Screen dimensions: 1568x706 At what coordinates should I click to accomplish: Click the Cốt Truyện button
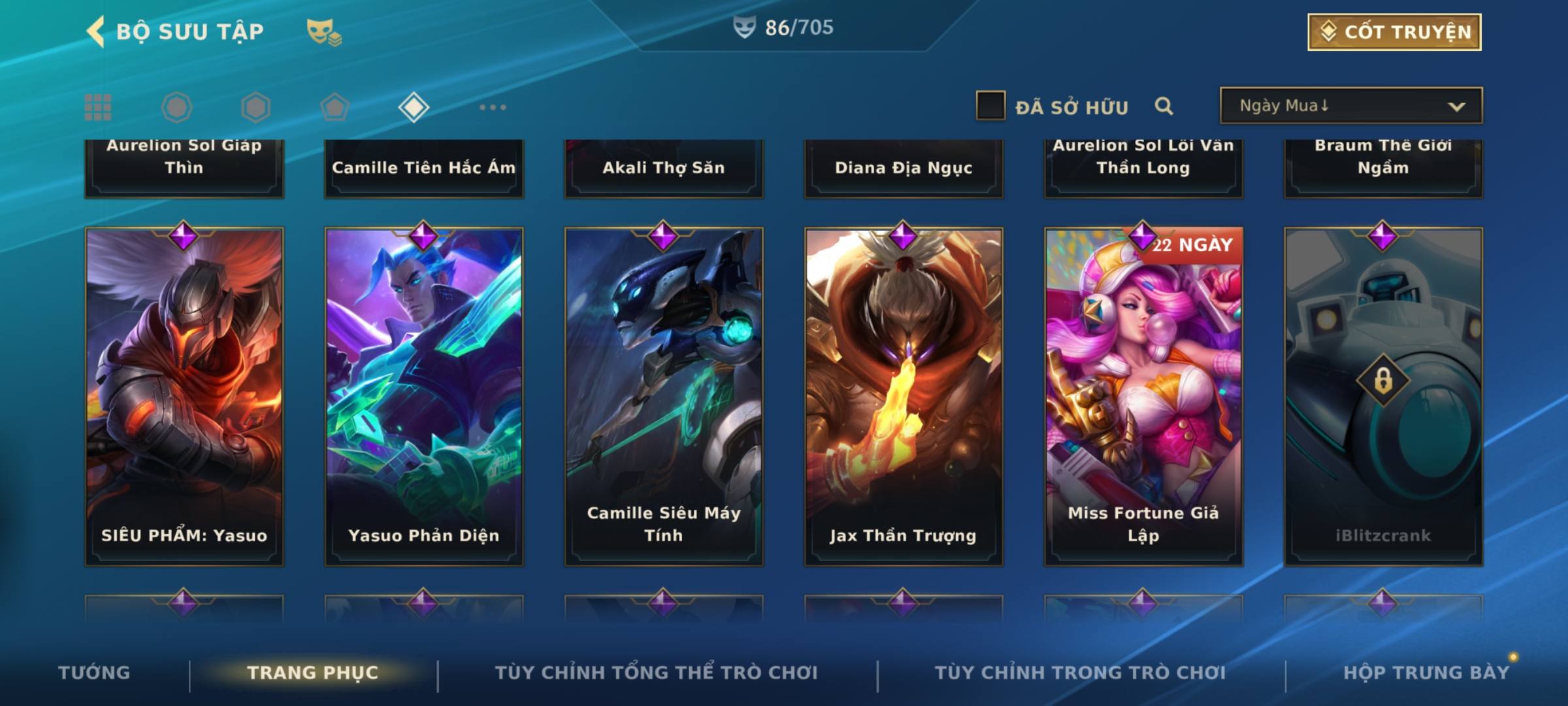1394,32
